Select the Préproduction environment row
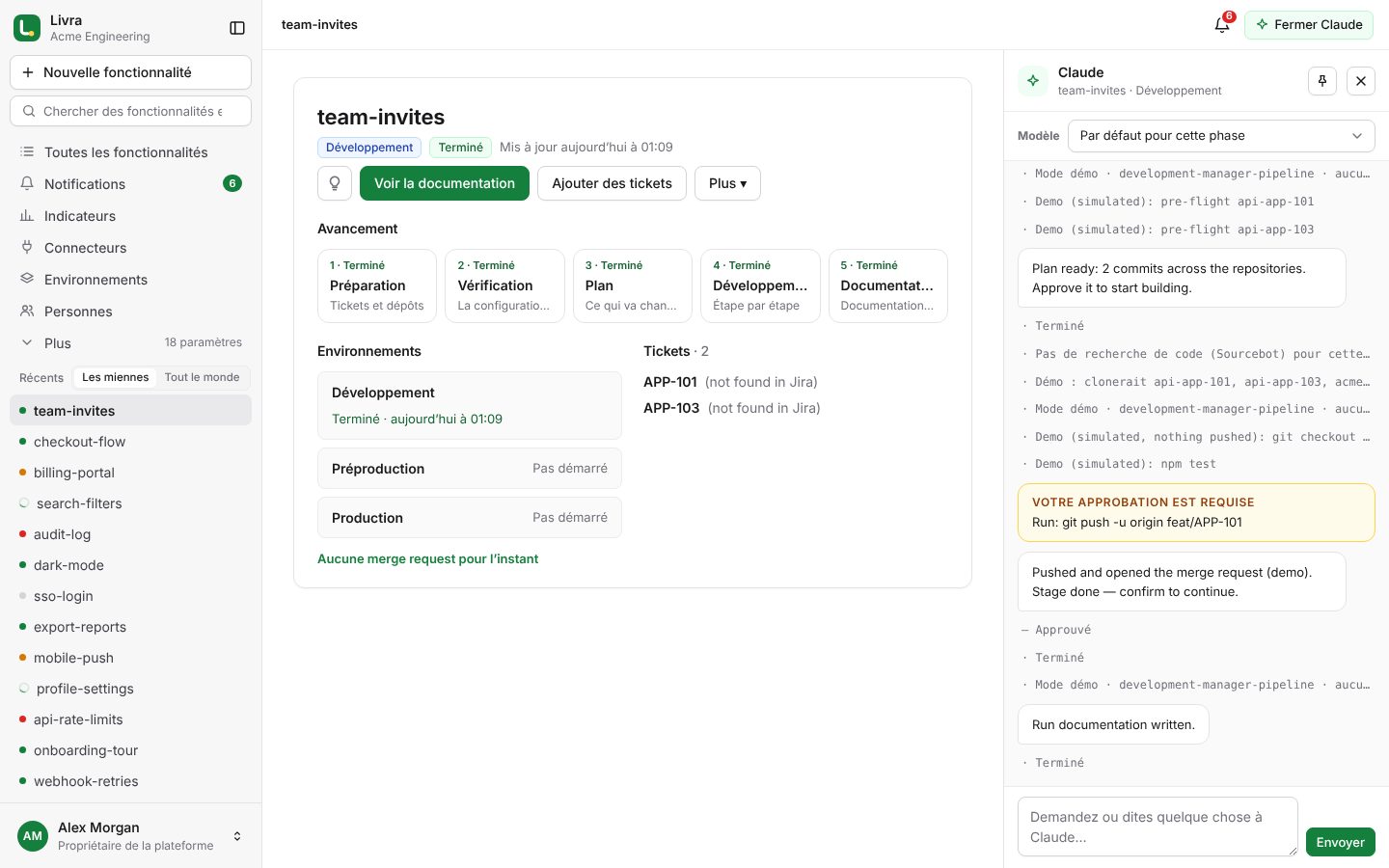The image size is (1389, 868). [x=470, y=469]
